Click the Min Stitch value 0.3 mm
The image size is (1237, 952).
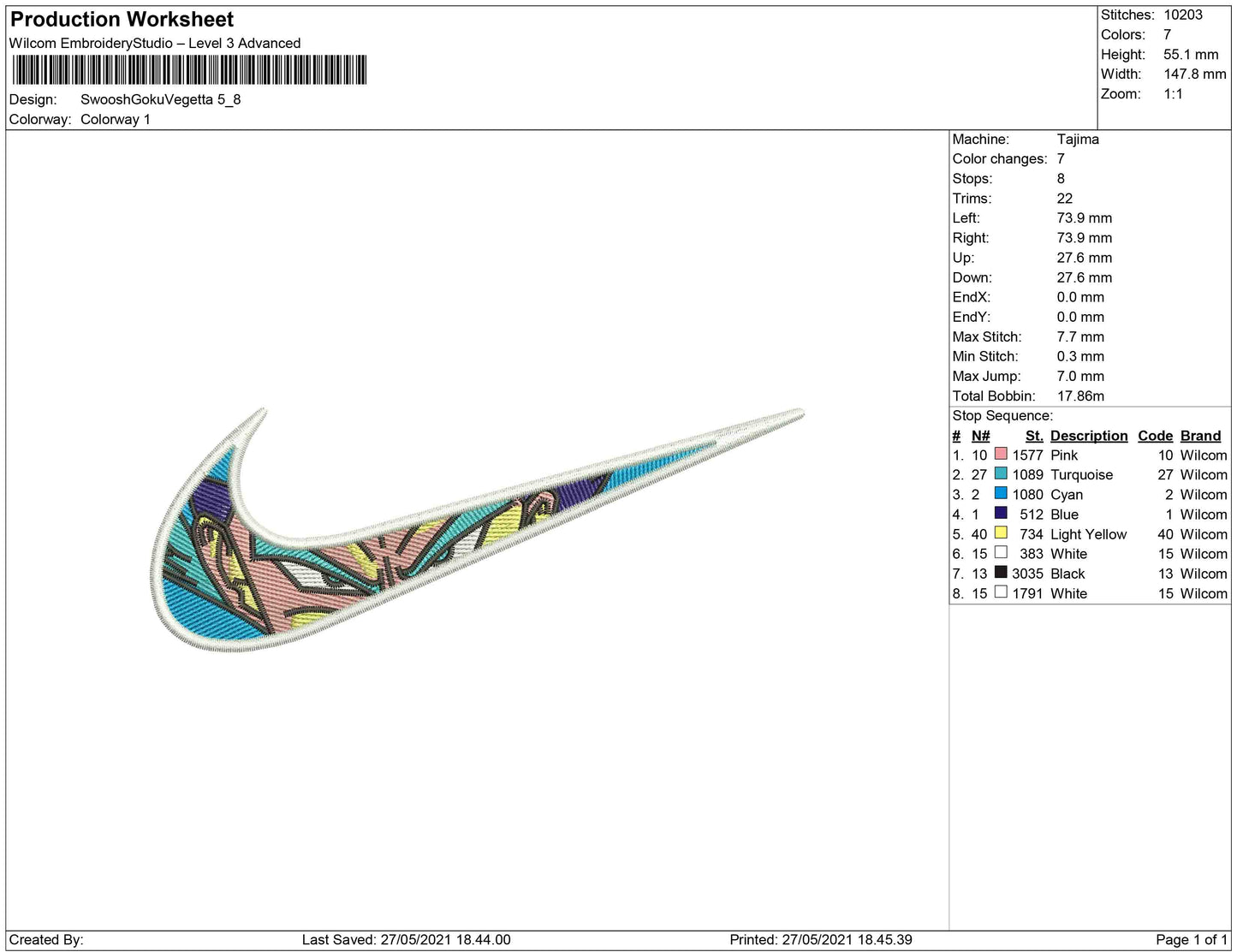click(1080, 356)
